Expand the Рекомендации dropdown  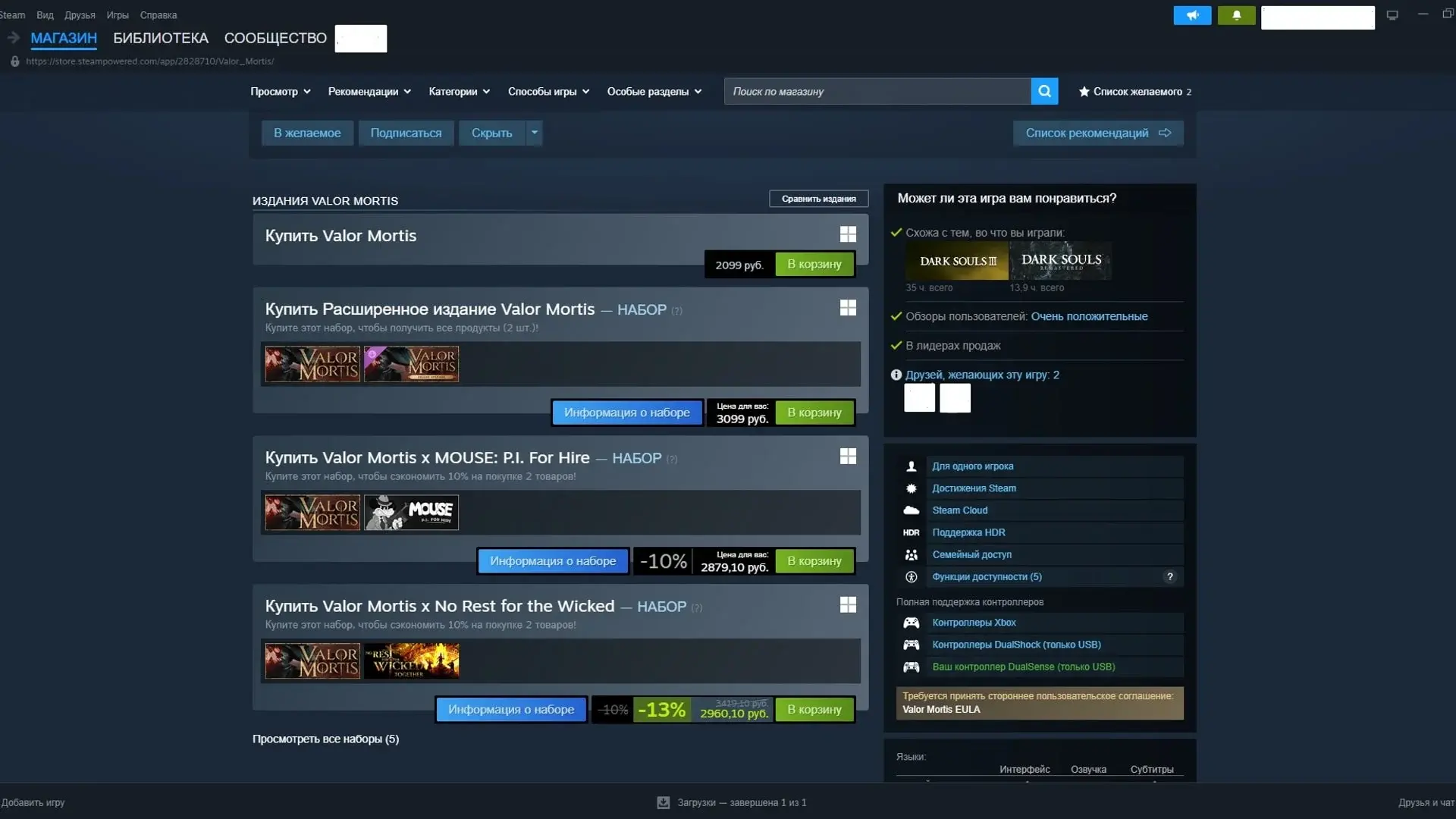click(369, 92)
